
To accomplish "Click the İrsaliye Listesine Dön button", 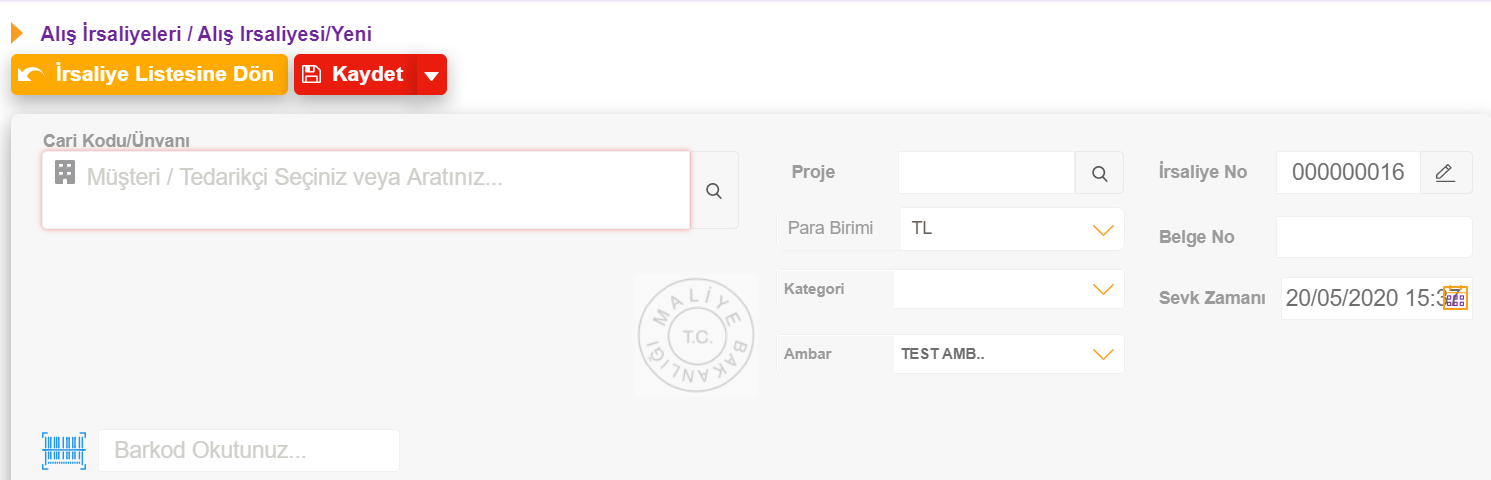I will pyautogui.click(x=149, y=75).
